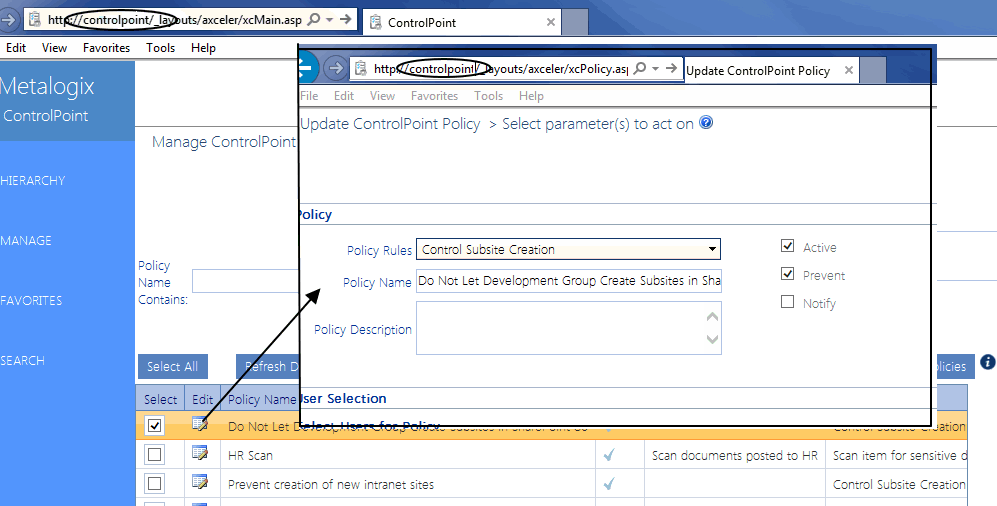The image size is (997, 506).
Task: Open SEARCH in sidebar
Action: pos(22,360)
